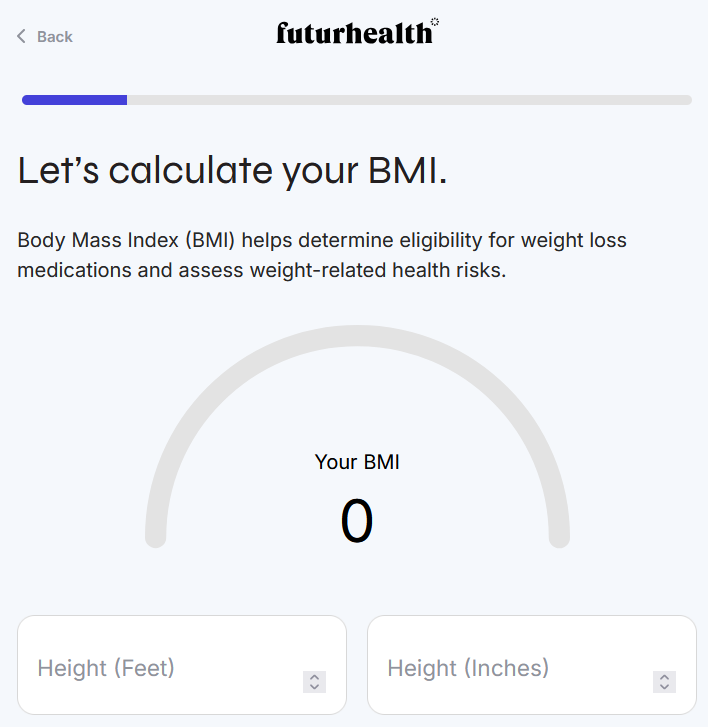Click the Back chevron arrow icon

[x=21, y=37]
